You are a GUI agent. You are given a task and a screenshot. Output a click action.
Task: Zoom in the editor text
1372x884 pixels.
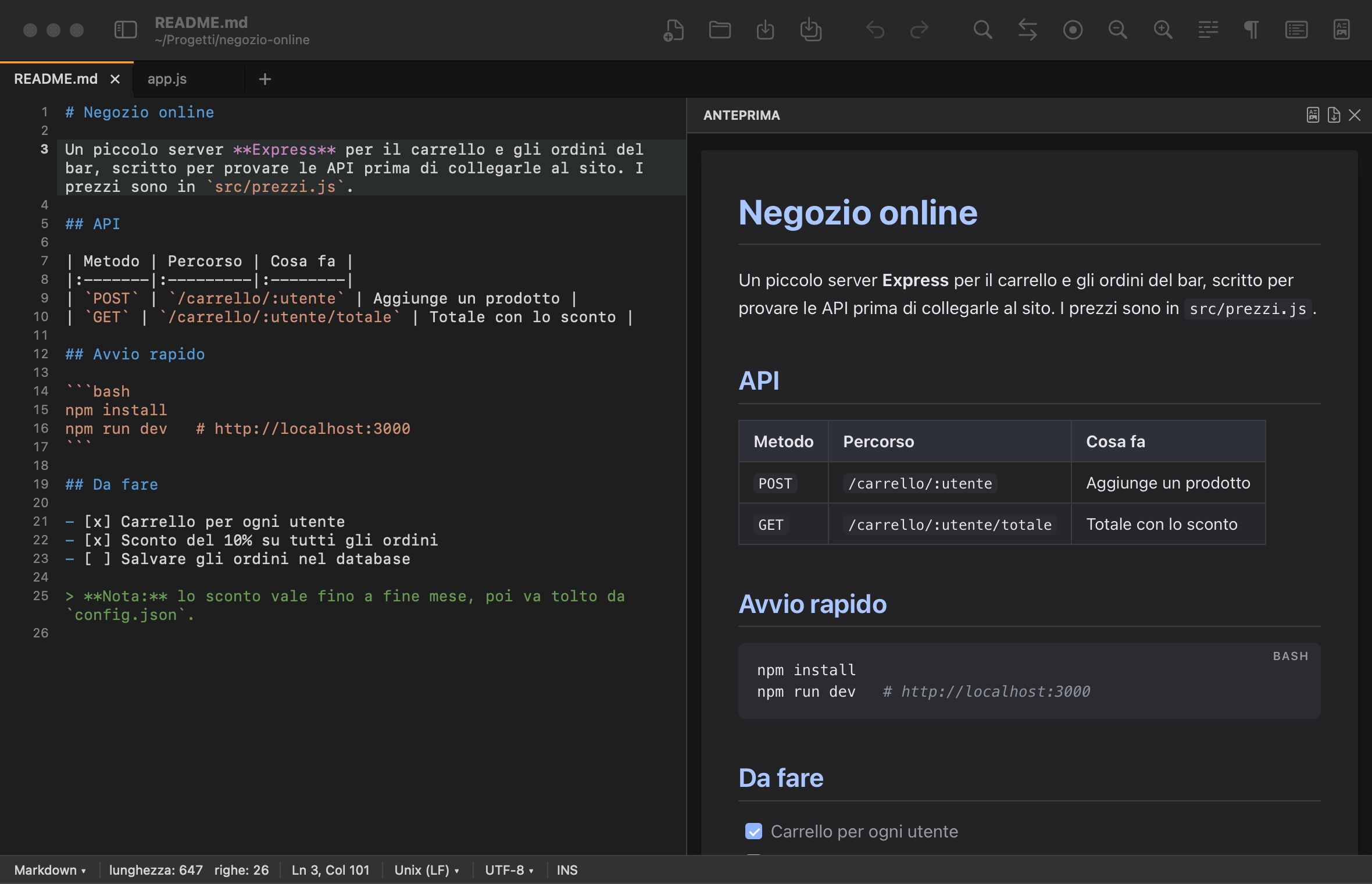point(1163,30)
